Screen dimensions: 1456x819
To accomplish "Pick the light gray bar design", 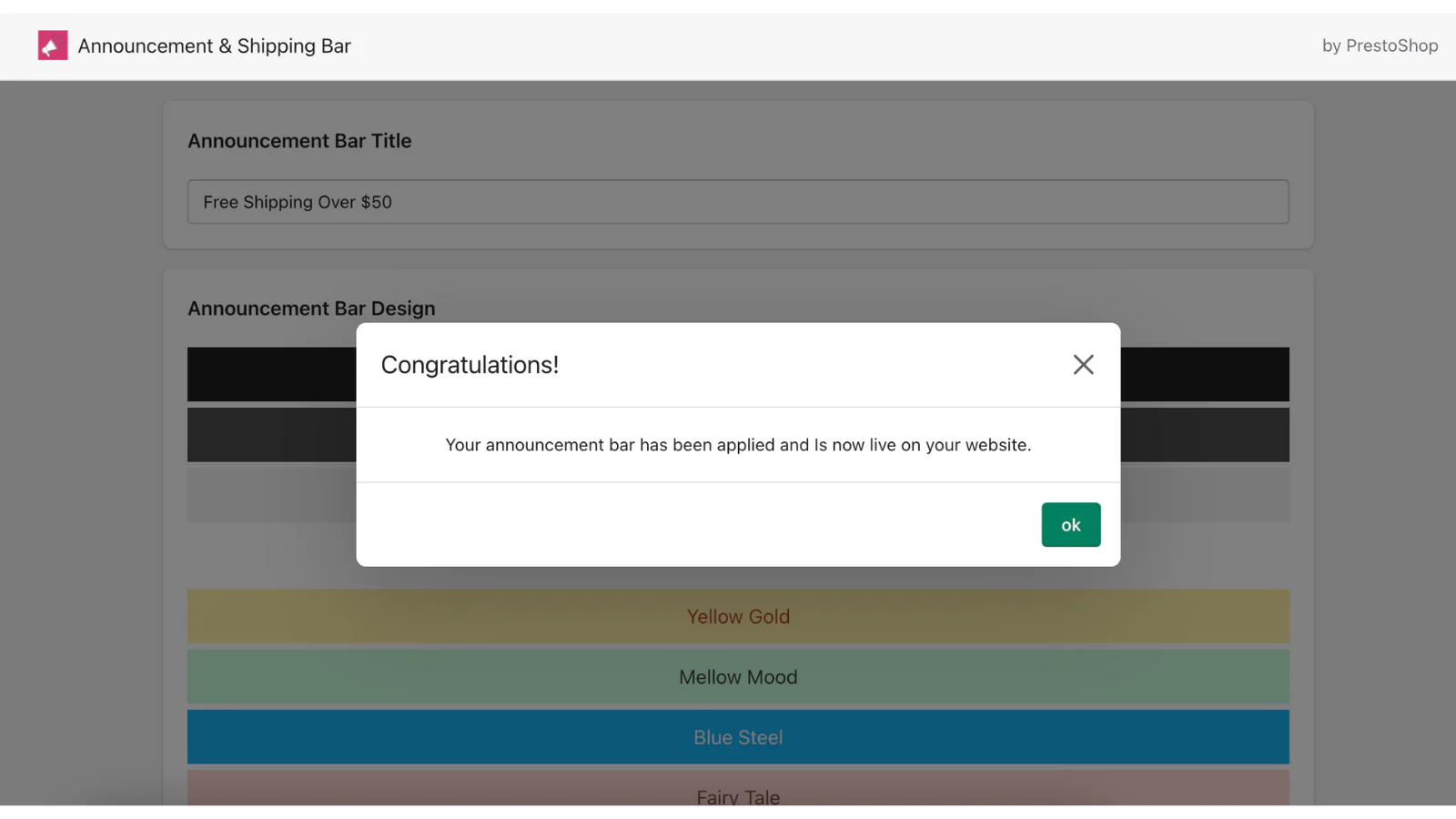I will [x=271, y=495].
